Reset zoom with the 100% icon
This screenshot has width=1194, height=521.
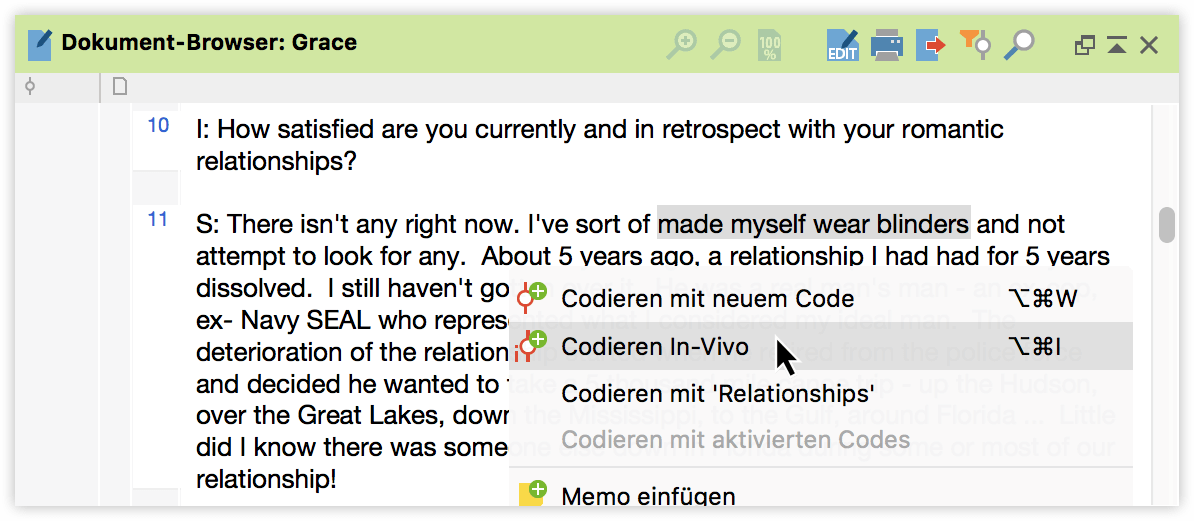click(769, 45)
